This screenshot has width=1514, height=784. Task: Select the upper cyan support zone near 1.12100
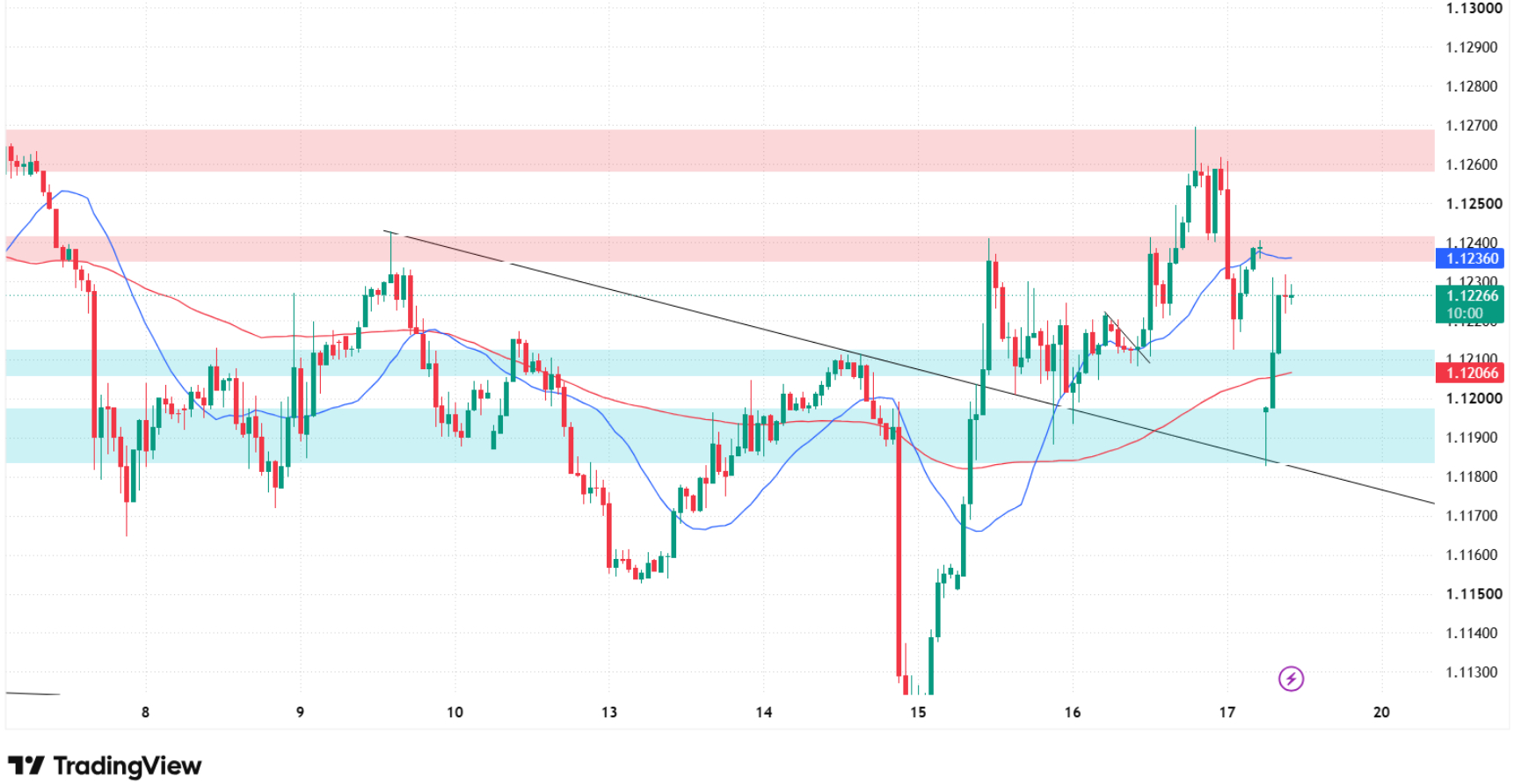pos(720,363)
